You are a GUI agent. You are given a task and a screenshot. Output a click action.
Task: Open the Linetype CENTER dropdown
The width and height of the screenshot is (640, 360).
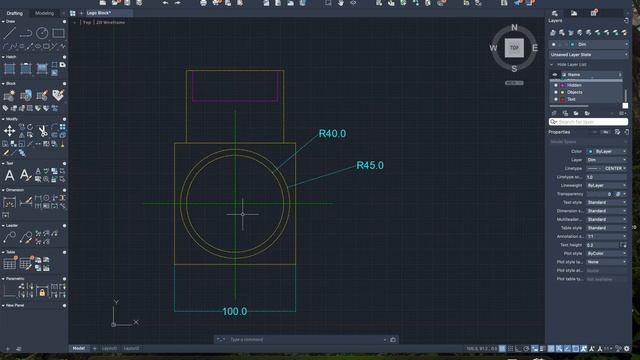click(607, 168)
